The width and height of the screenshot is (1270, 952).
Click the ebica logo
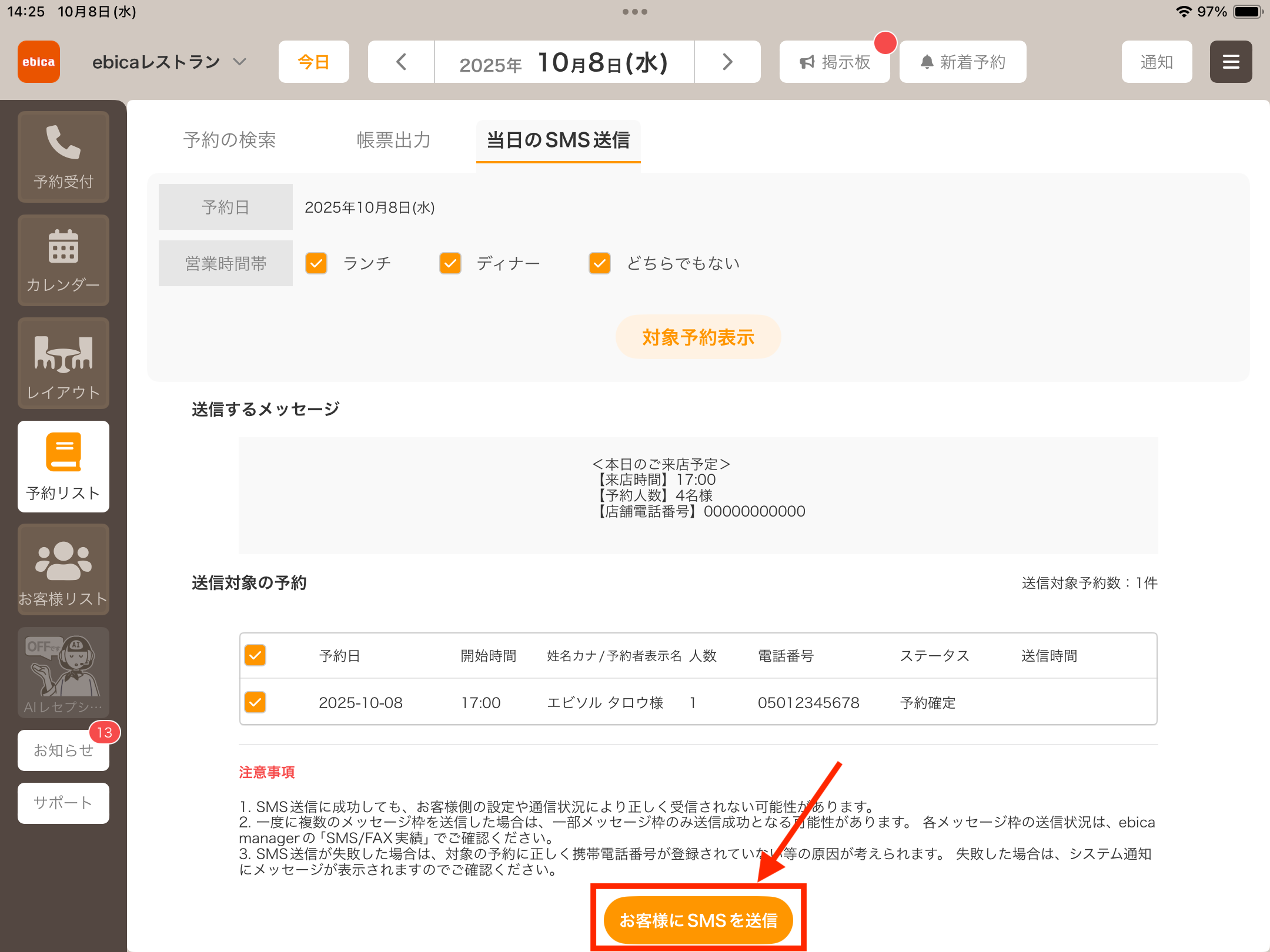click(39, 62)
